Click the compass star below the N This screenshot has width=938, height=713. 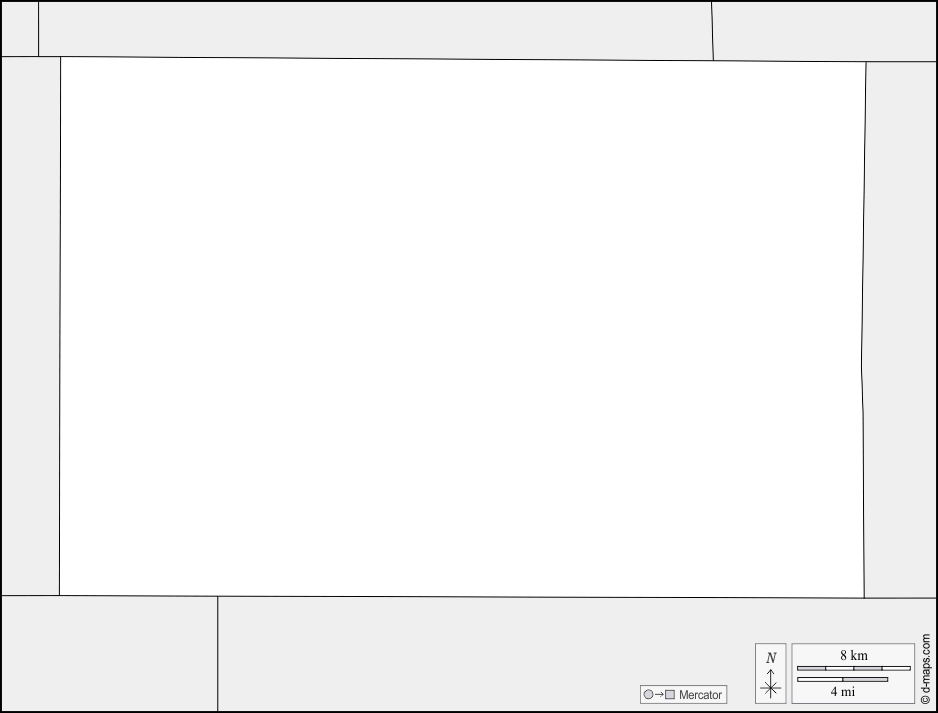[x=770, y=688]
